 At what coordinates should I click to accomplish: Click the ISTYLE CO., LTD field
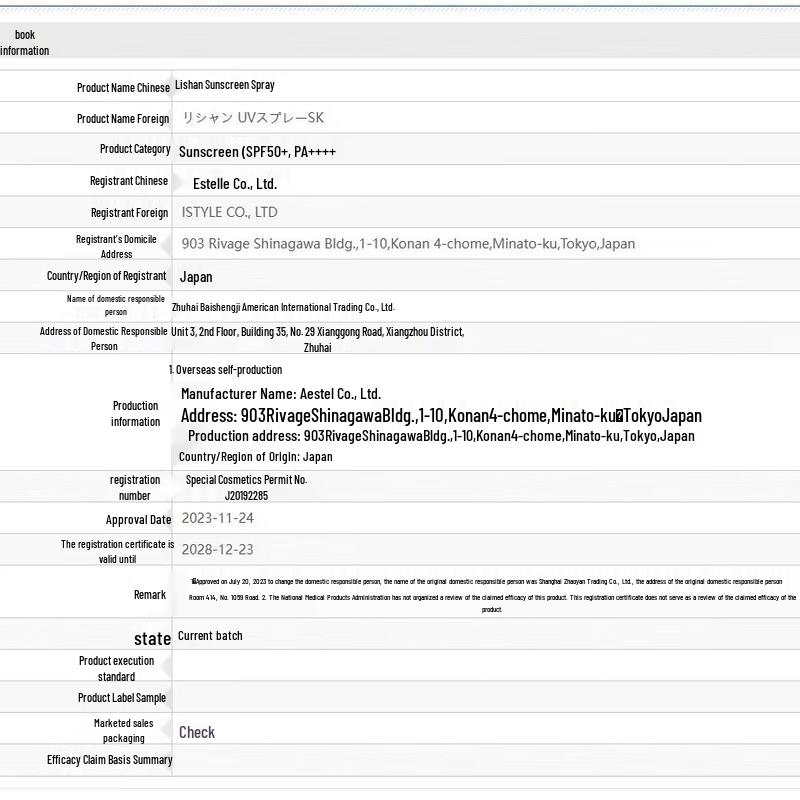230,212
